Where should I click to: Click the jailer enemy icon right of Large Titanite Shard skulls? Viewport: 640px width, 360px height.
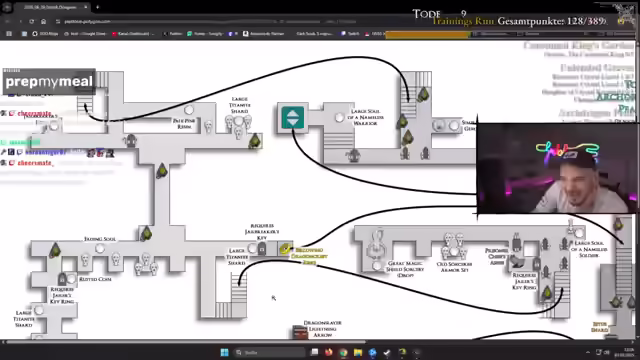point(255,140)
